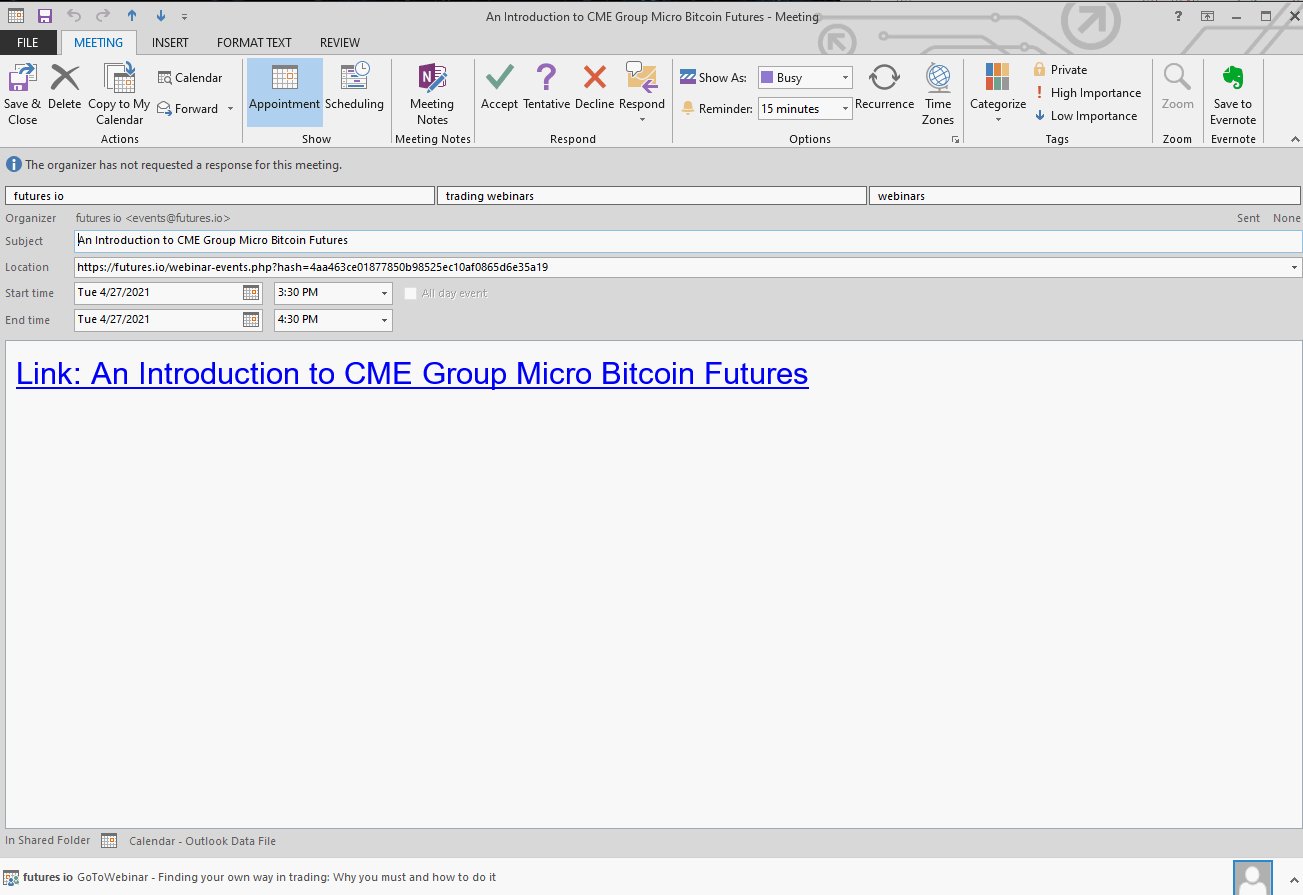
Task: Open the Categorize color menu
Action: [x=998, y=94]
